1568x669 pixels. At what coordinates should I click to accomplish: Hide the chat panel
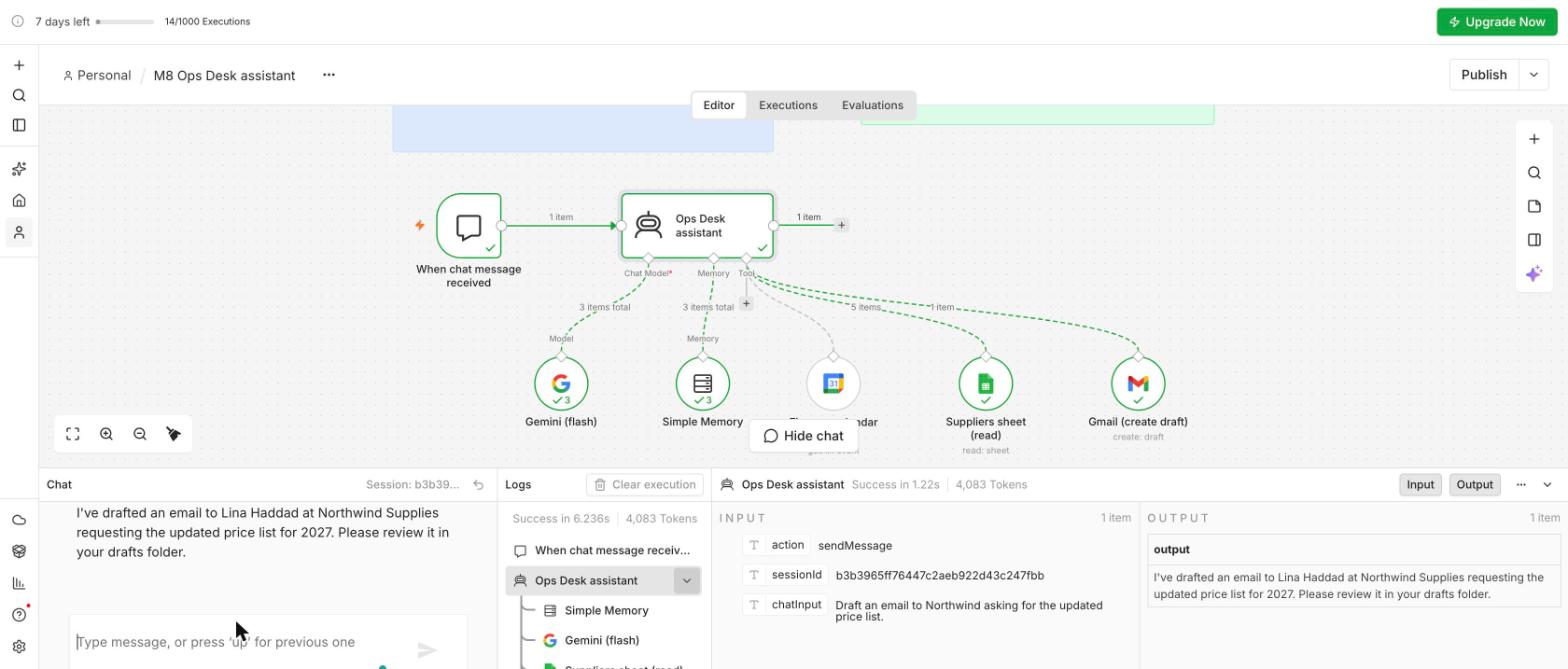point(803,436)
